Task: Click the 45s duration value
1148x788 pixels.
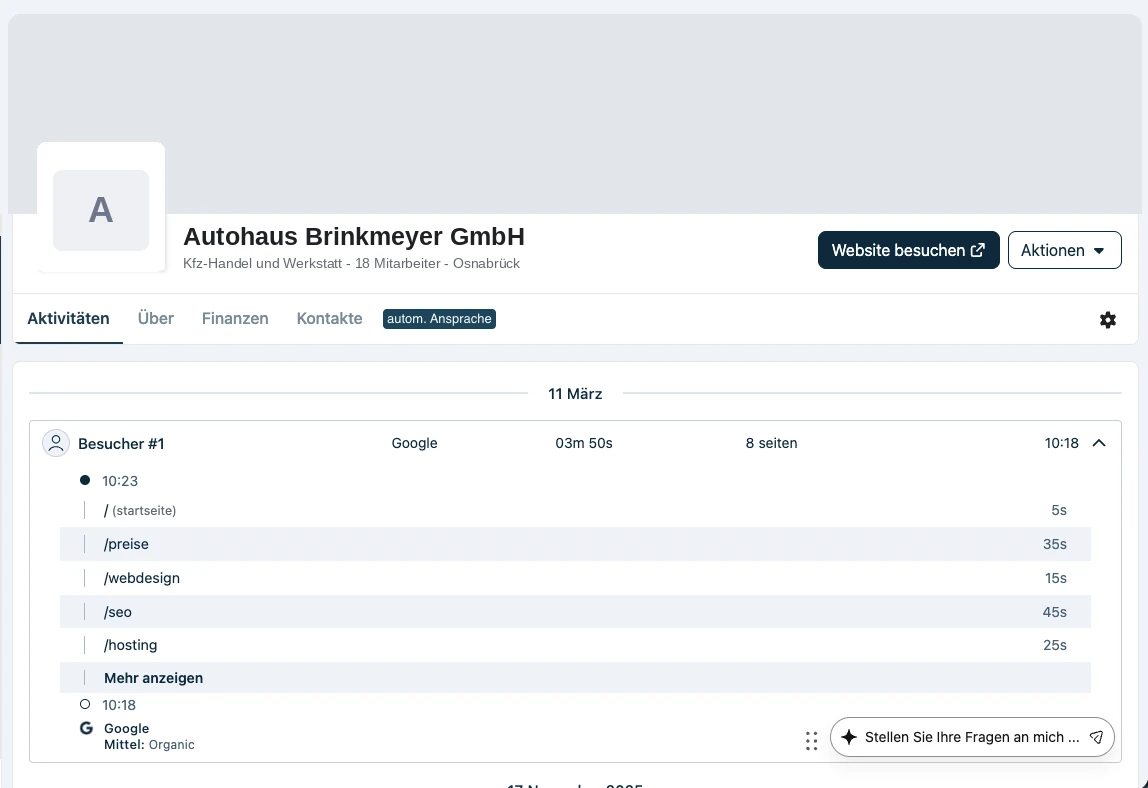Action: (x=1054, y=612)
